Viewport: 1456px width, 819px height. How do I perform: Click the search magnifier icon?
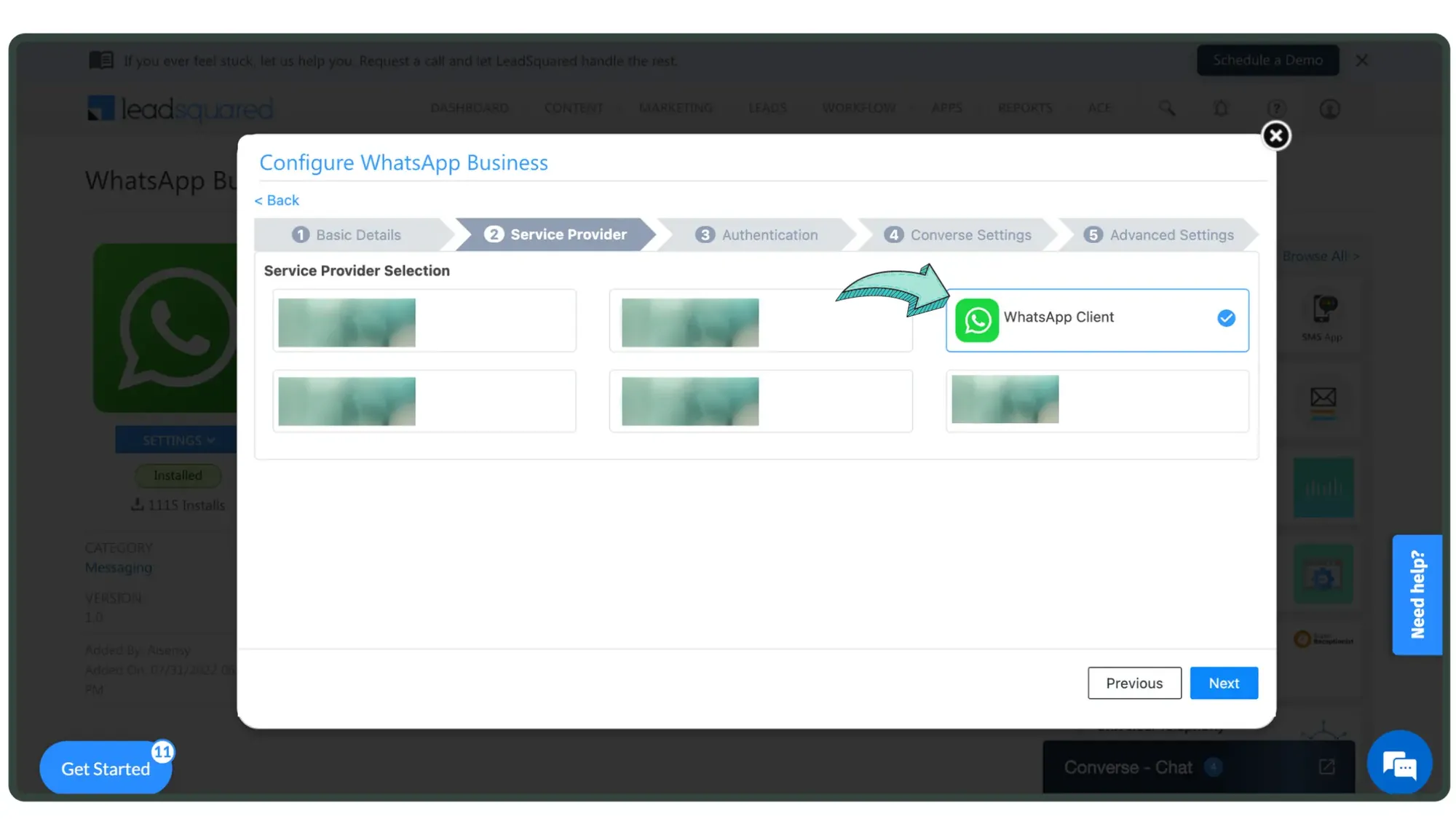[1167, 108]
